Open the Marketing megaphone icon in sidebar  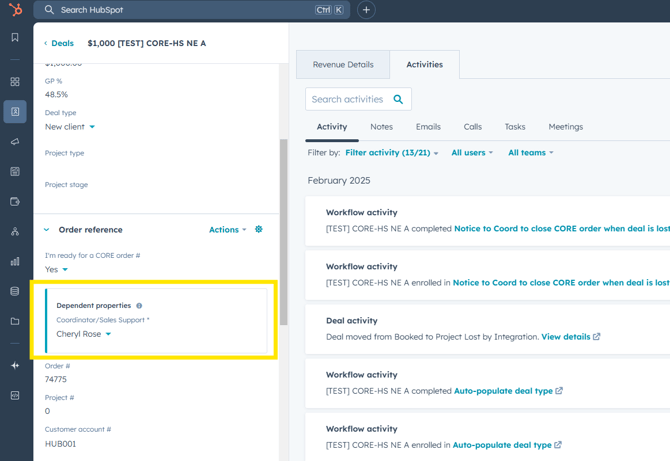point(15,142)
